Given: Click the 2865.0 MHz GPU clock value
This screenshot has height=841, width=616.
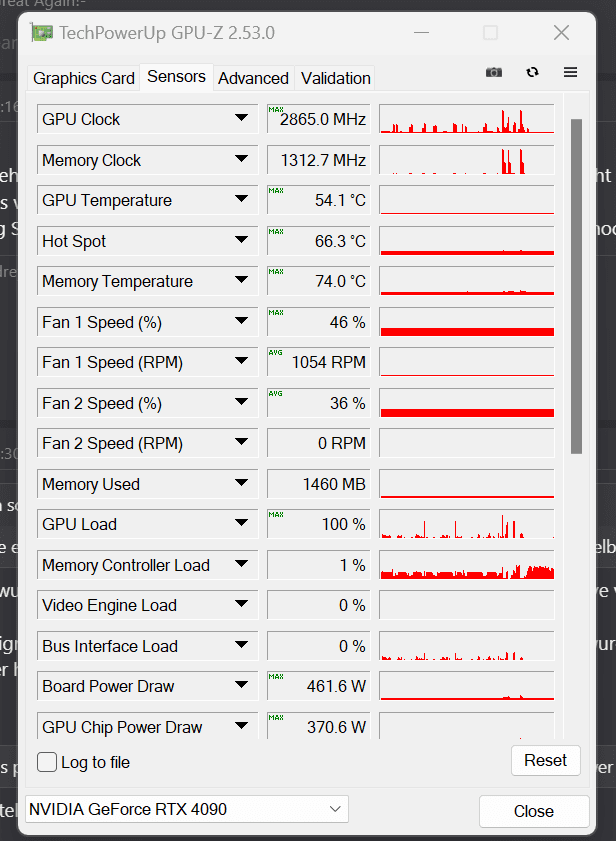Looking at the screenshot, I should point(319,119).
